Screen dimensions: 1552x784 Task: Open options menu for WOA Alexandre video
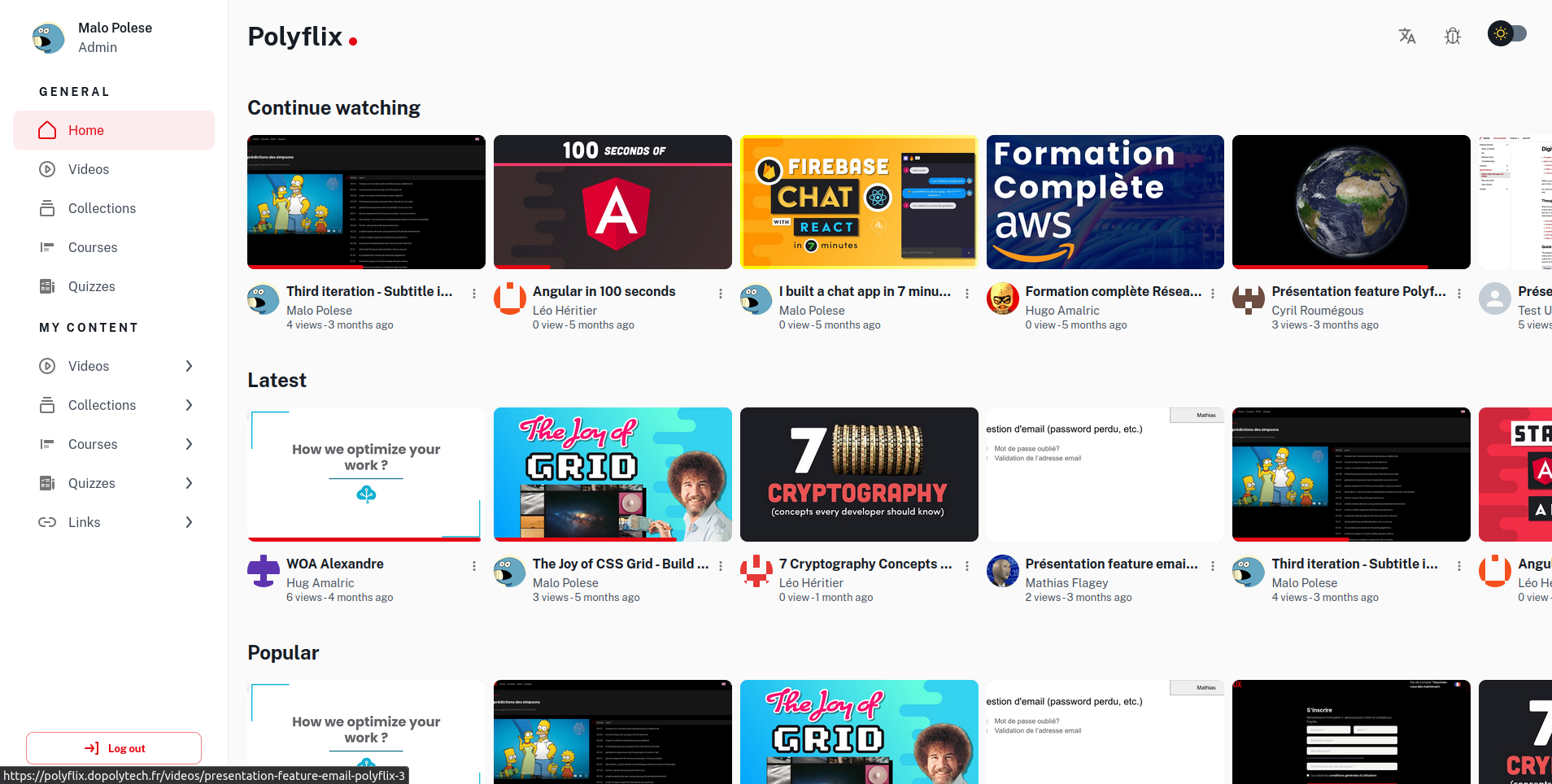(x=473, y=566)
